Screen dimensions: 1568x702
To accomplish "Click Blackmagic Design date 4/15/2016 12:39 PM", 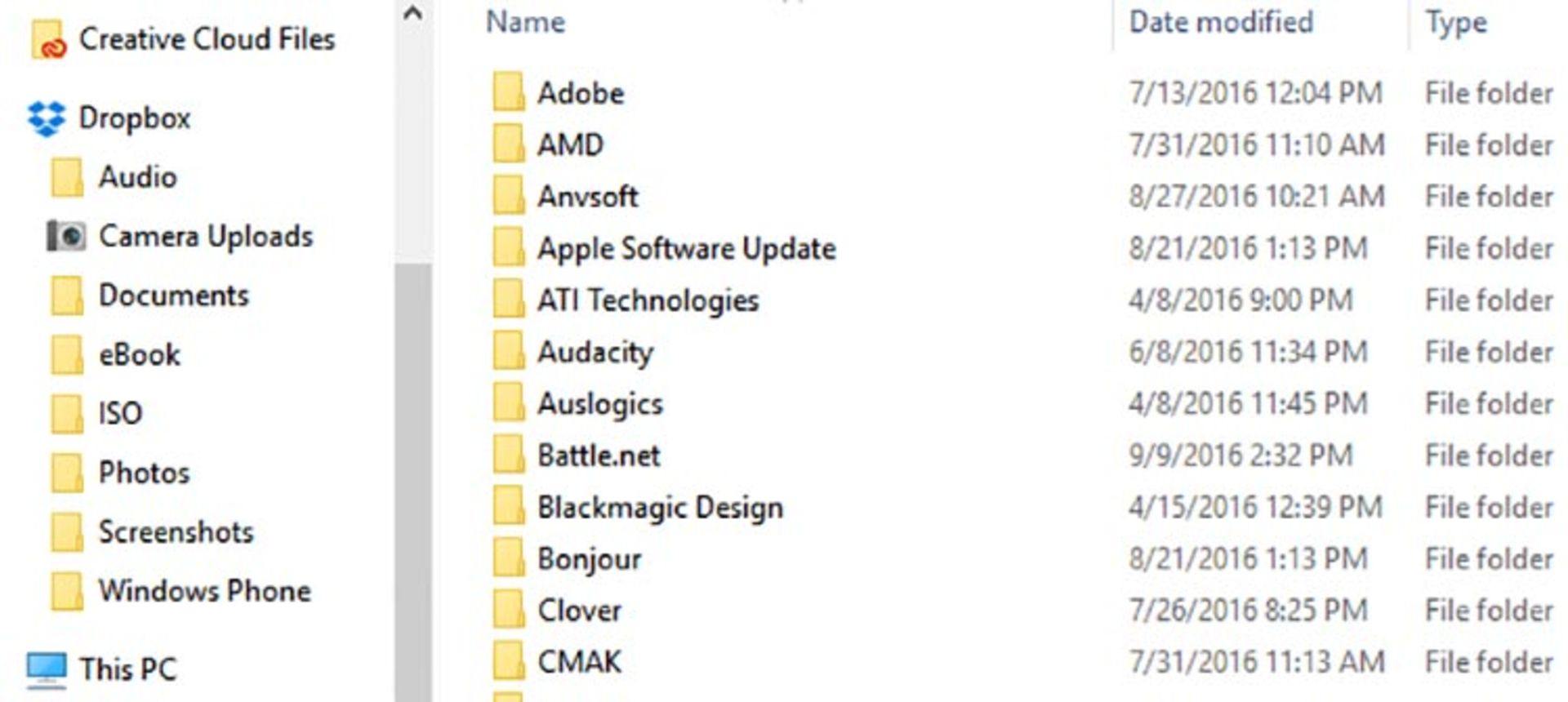I will pos(1255,507).
